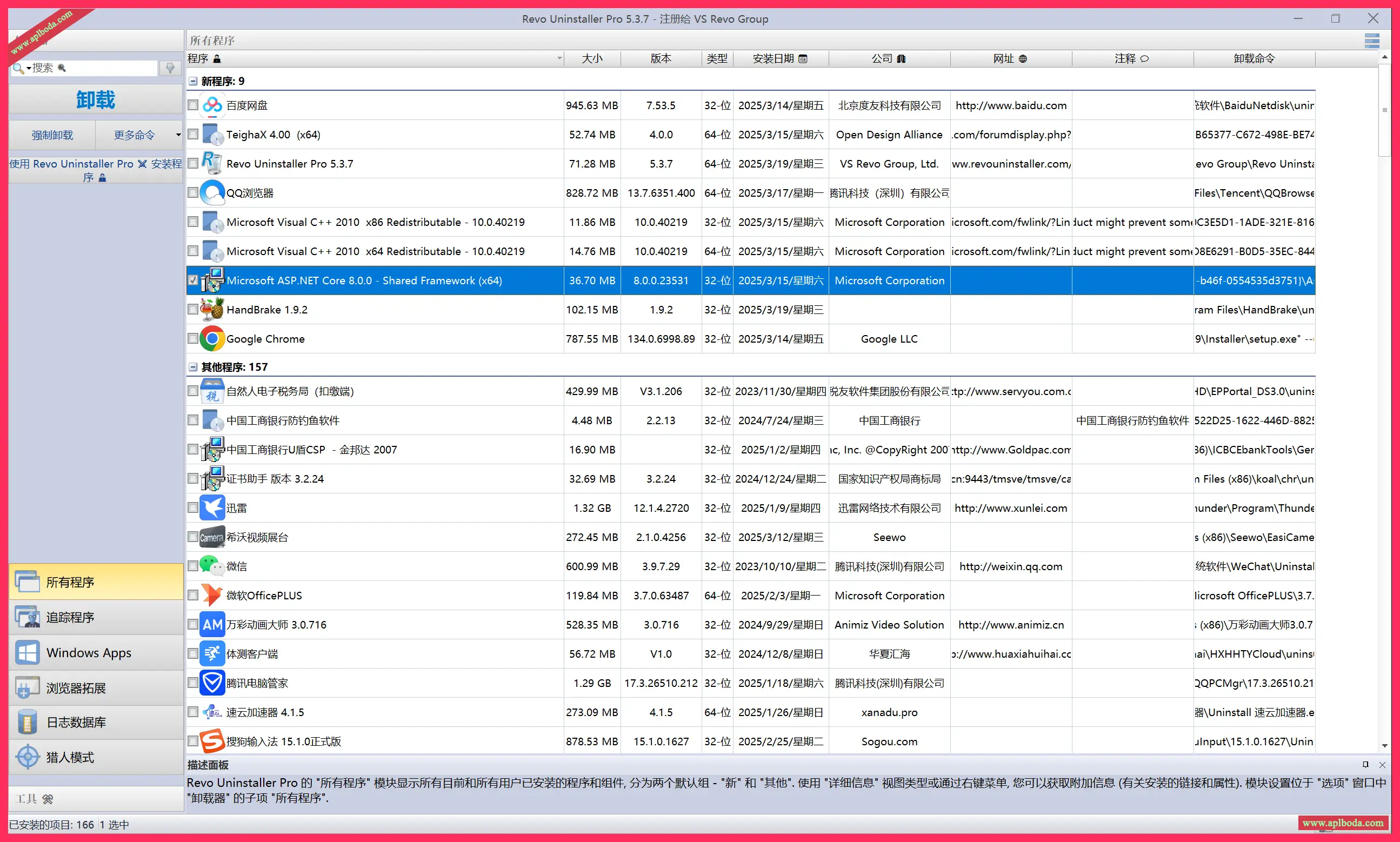Uncheck the Microsoft ASP.NET Core 8.0.0 checkbox
Screen dimensions: 1400x842
(193, 280)
